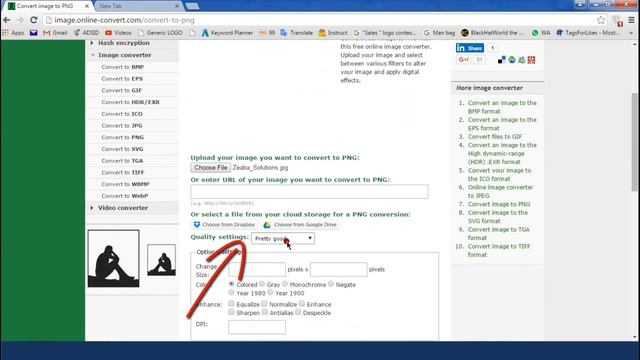Screen dimensions: 640x360
Task: Open Convert to JPG in sidebar
Action: 122,126
